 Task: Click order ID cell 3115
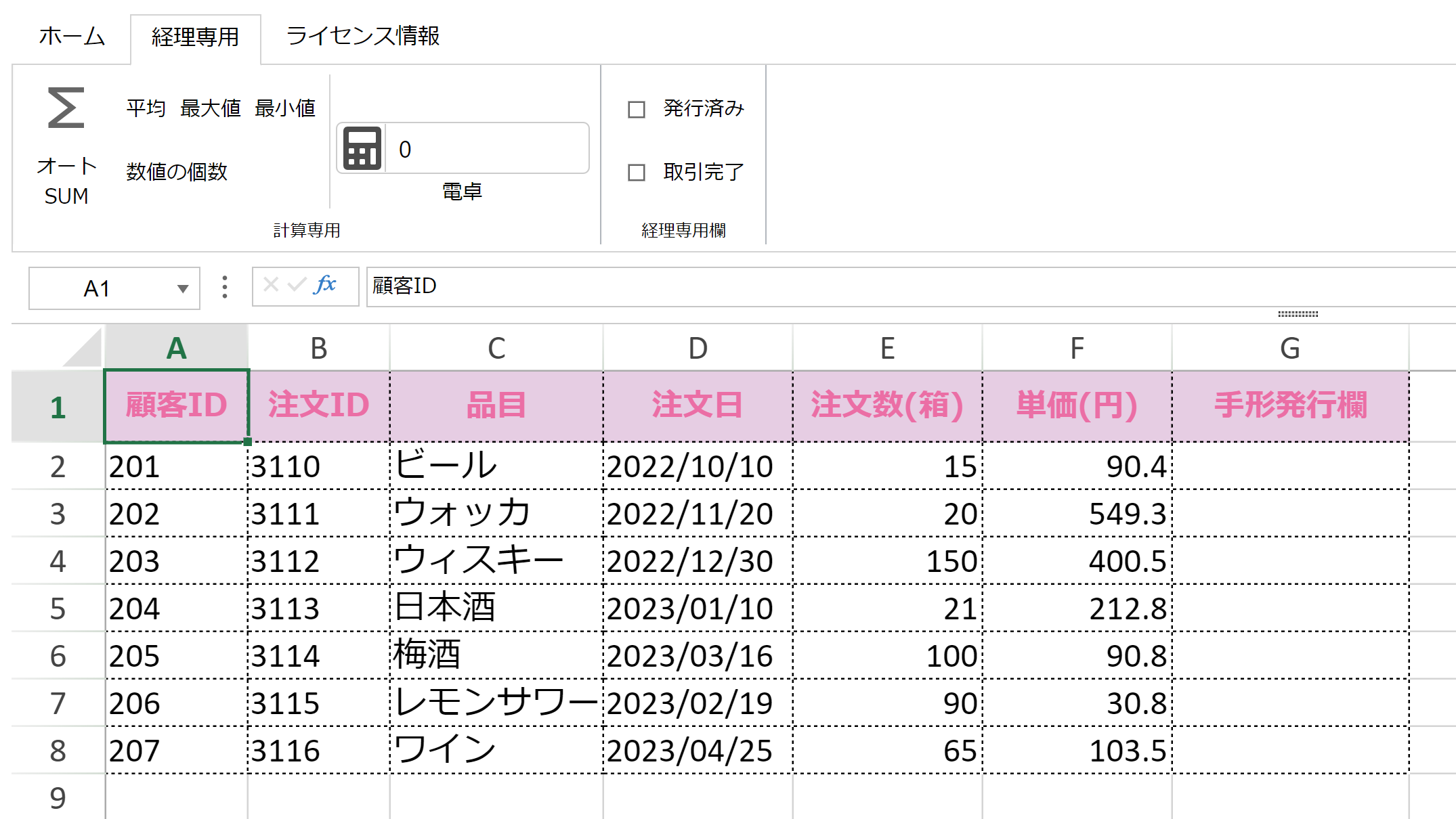point(319,703)
